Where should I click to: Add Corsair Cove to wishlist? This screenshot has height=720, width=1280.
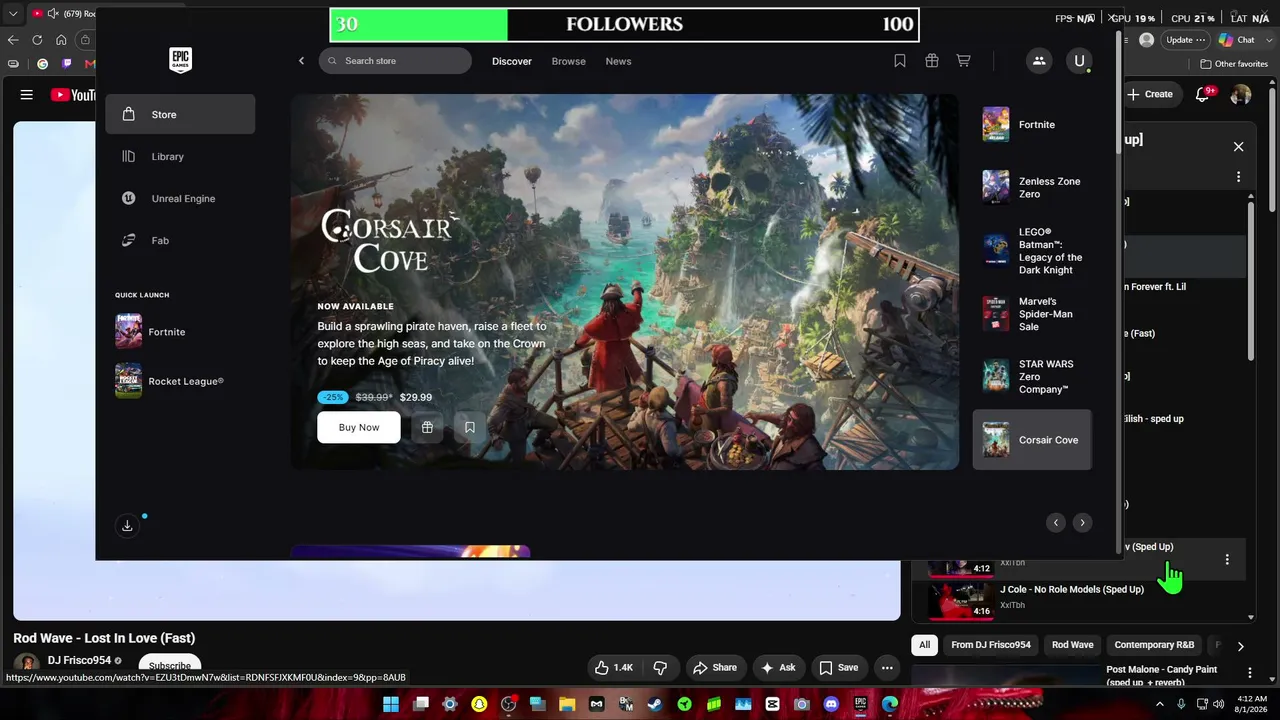point(470,427)
